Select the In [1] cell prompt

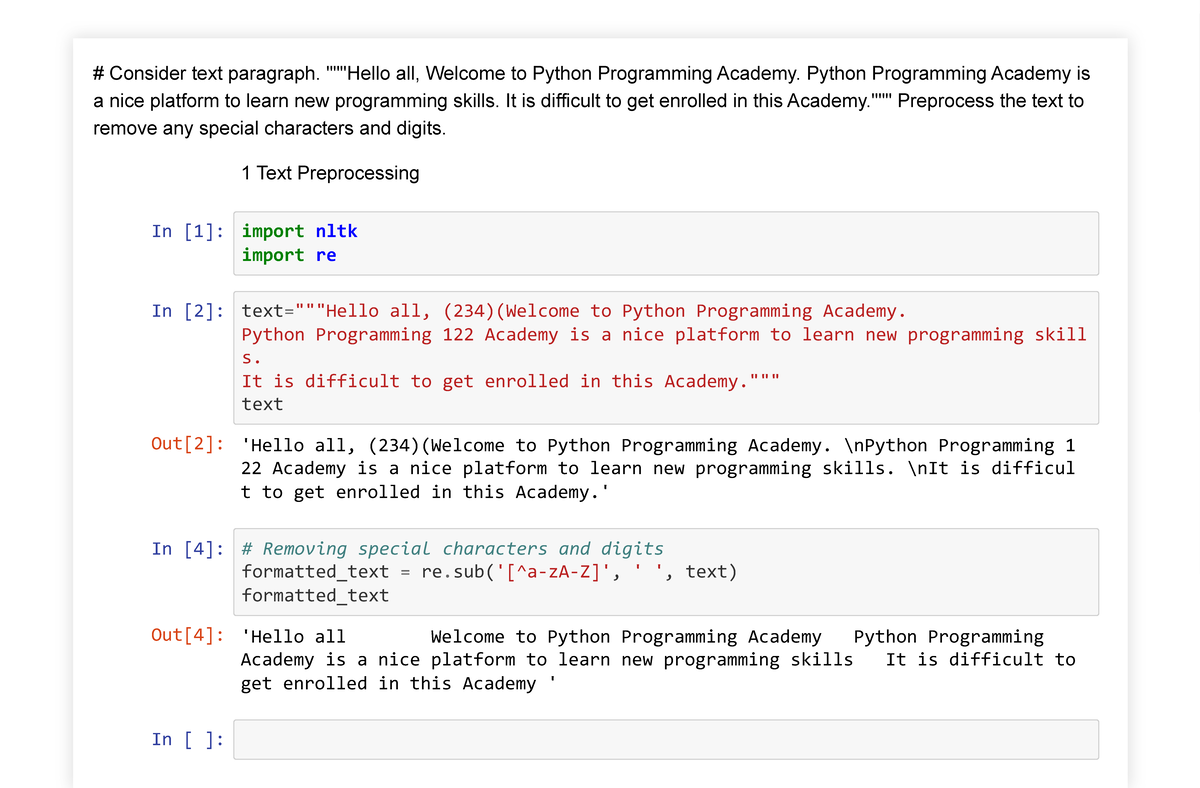point(188,231)
